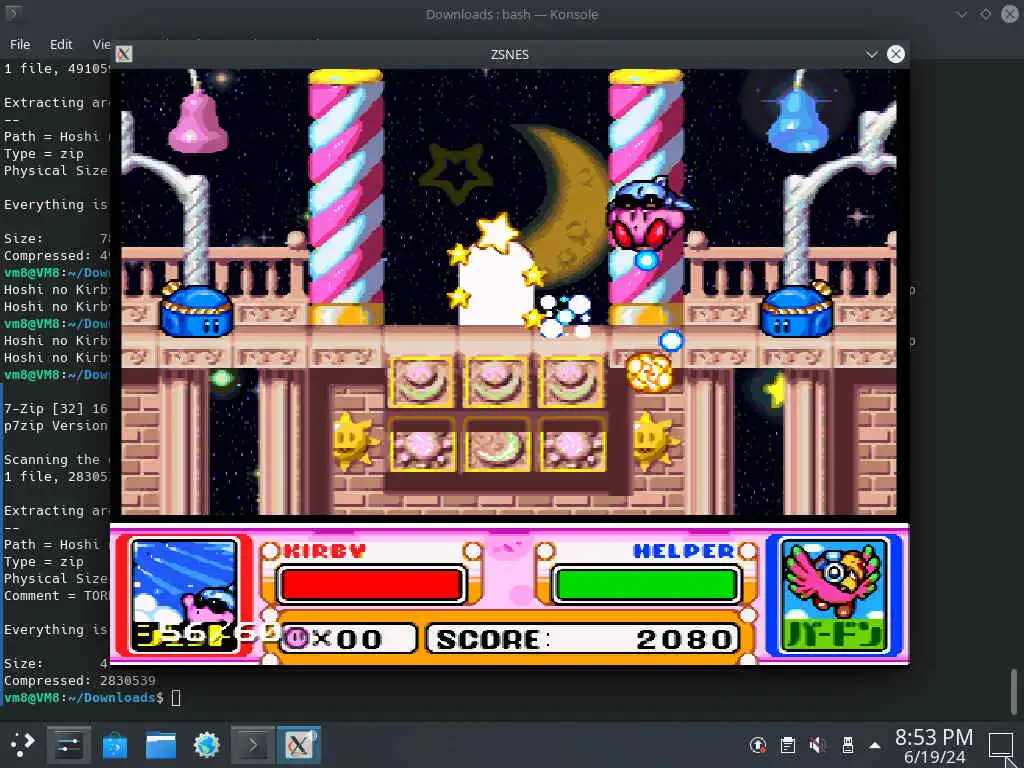Open the ZSNES window minimize chevron
The image size is (1024, 768).
click(x=871, y=54)
